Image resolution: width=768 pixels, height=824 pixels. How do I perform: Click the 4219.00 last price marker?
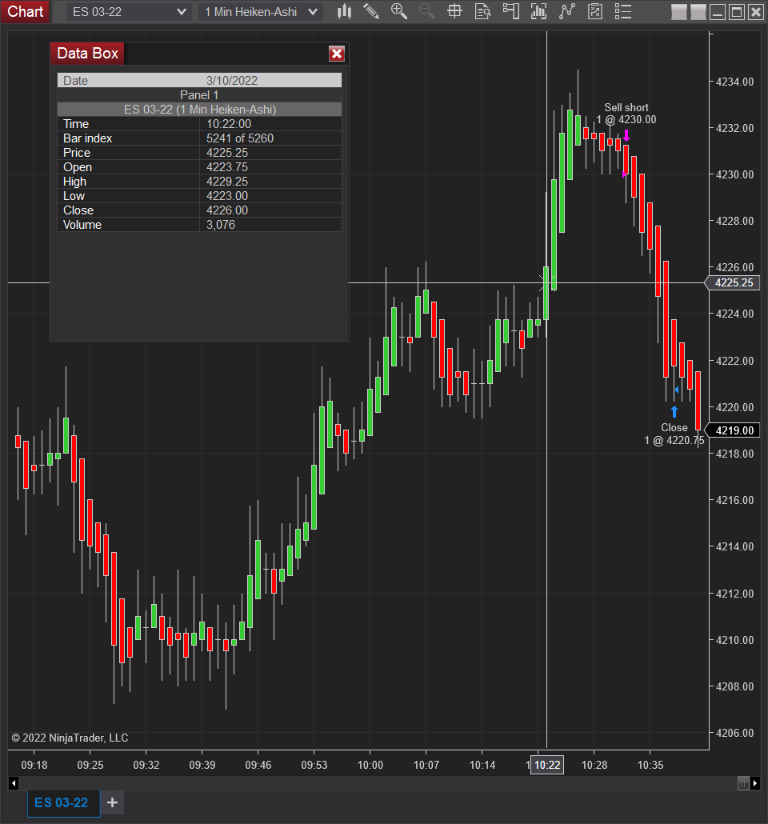(733, 430)
